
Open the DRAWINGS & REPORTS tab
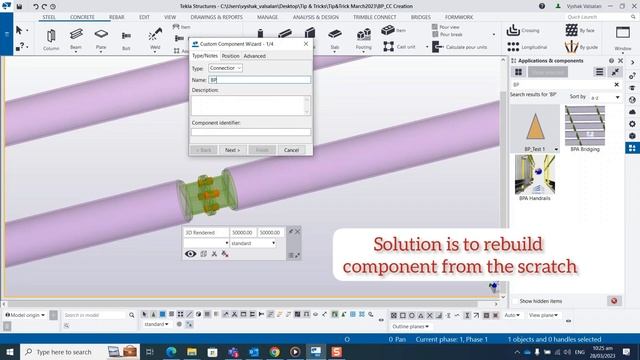pos(216,17)
